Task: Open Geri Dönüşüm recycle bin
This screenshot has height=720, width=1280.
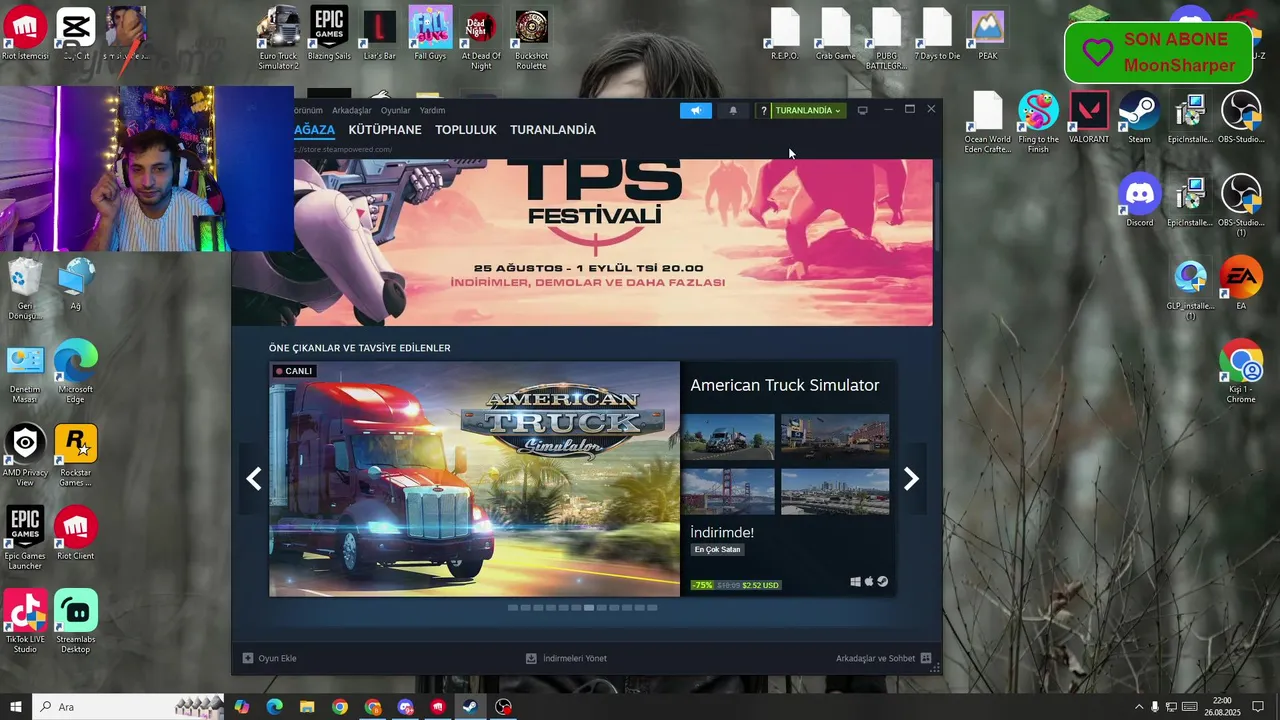Action: (25, 289)
